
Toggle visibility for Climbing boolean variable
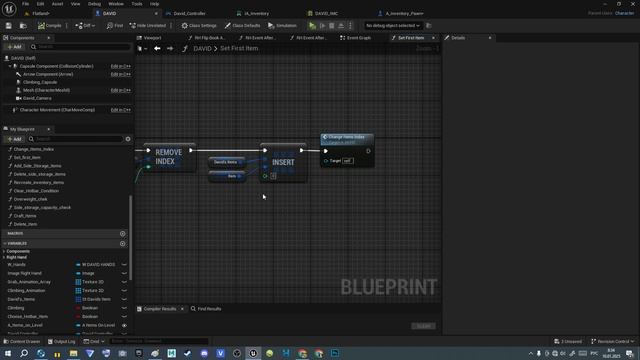click(124, 308)
